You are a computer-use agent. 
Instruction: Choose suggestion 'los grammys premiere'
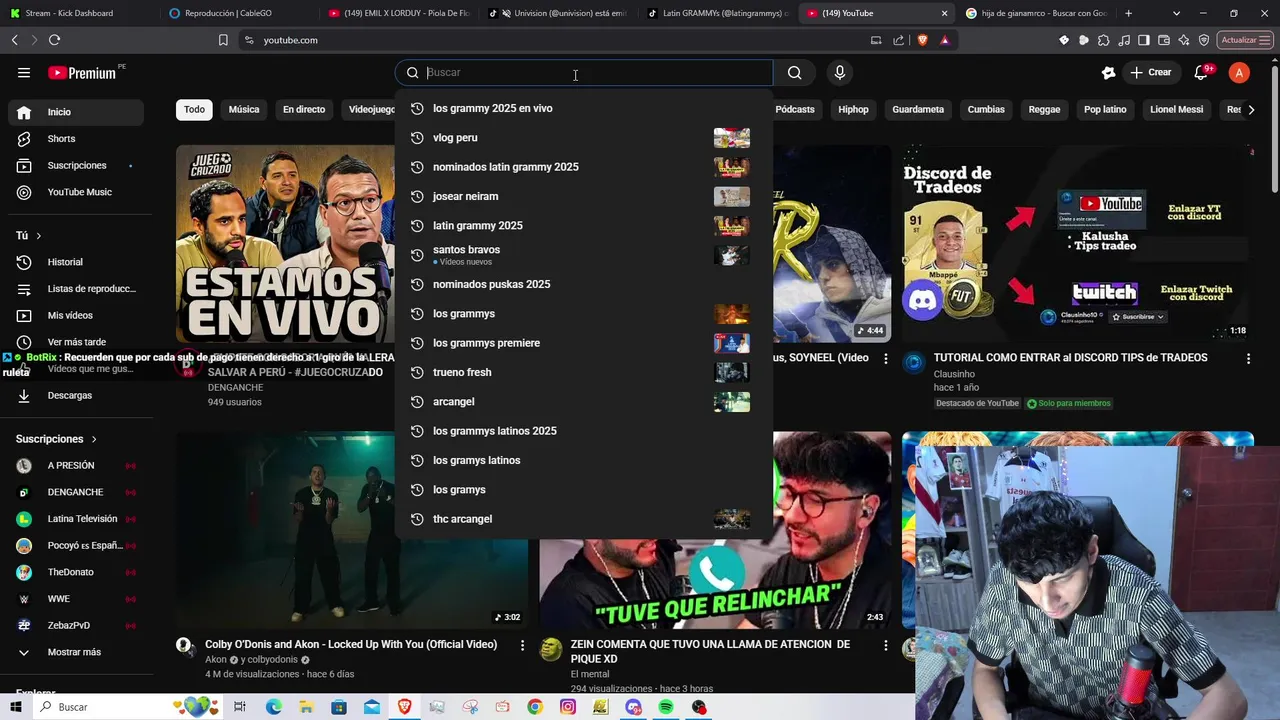point(583,343)
